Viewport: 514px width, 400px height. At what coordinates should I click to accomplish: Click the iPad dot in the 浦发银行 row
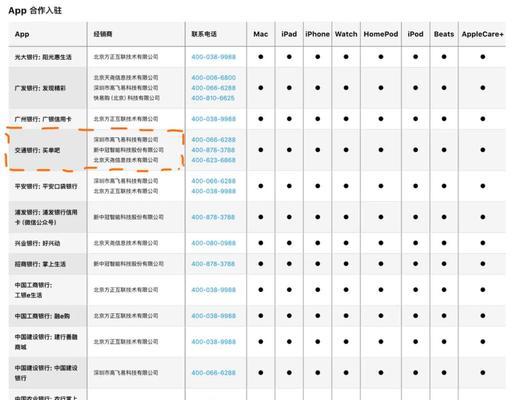(x=289, y=217)
